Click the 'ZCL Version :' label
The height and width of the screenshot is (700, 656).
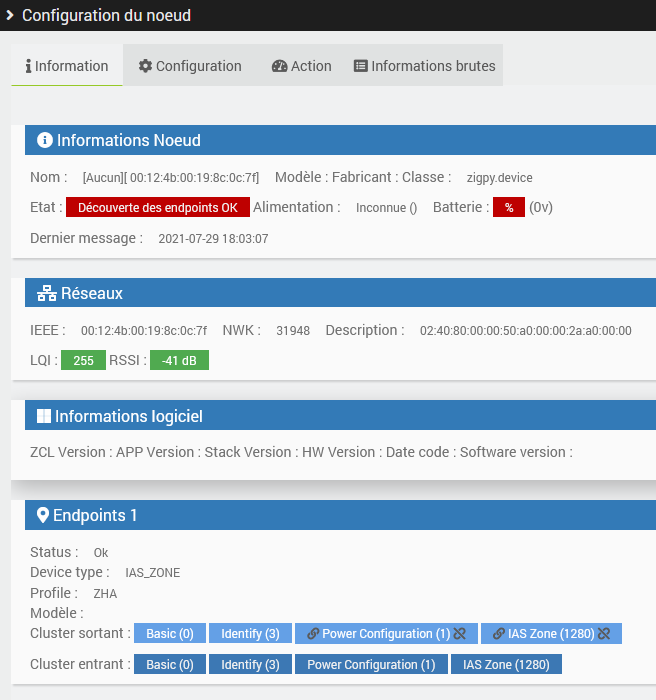(71, 452)
